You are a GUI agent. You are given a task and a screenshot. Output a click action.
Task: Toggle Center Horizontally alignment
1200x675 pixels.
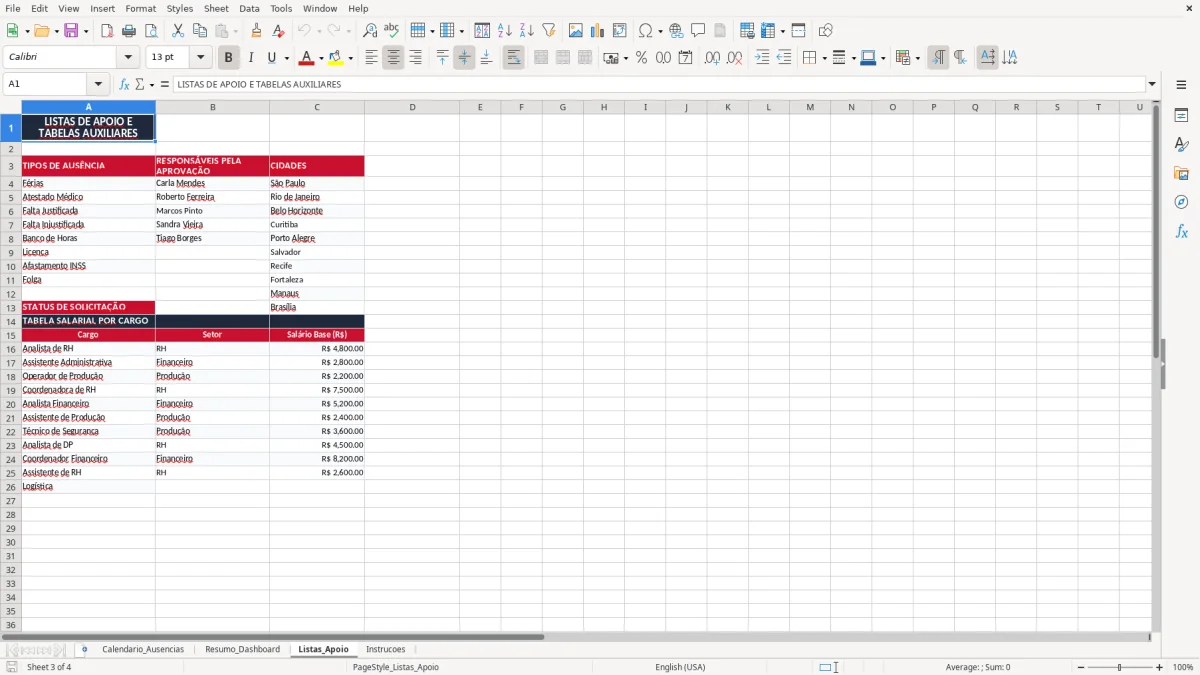(393, 58)
